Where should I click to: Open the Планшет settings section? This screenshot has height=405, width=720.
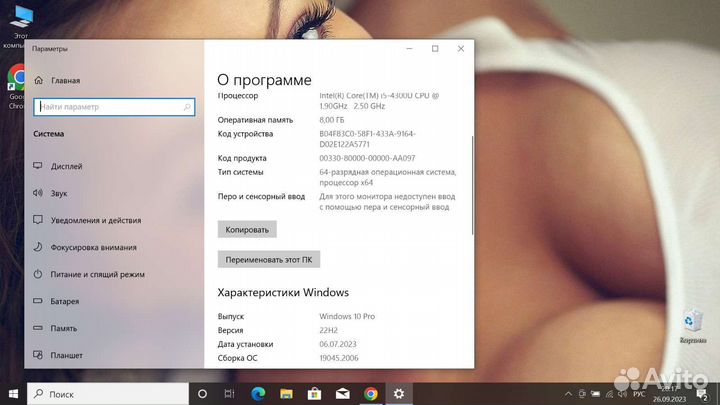pyautogui.click(x=58, y=355)
